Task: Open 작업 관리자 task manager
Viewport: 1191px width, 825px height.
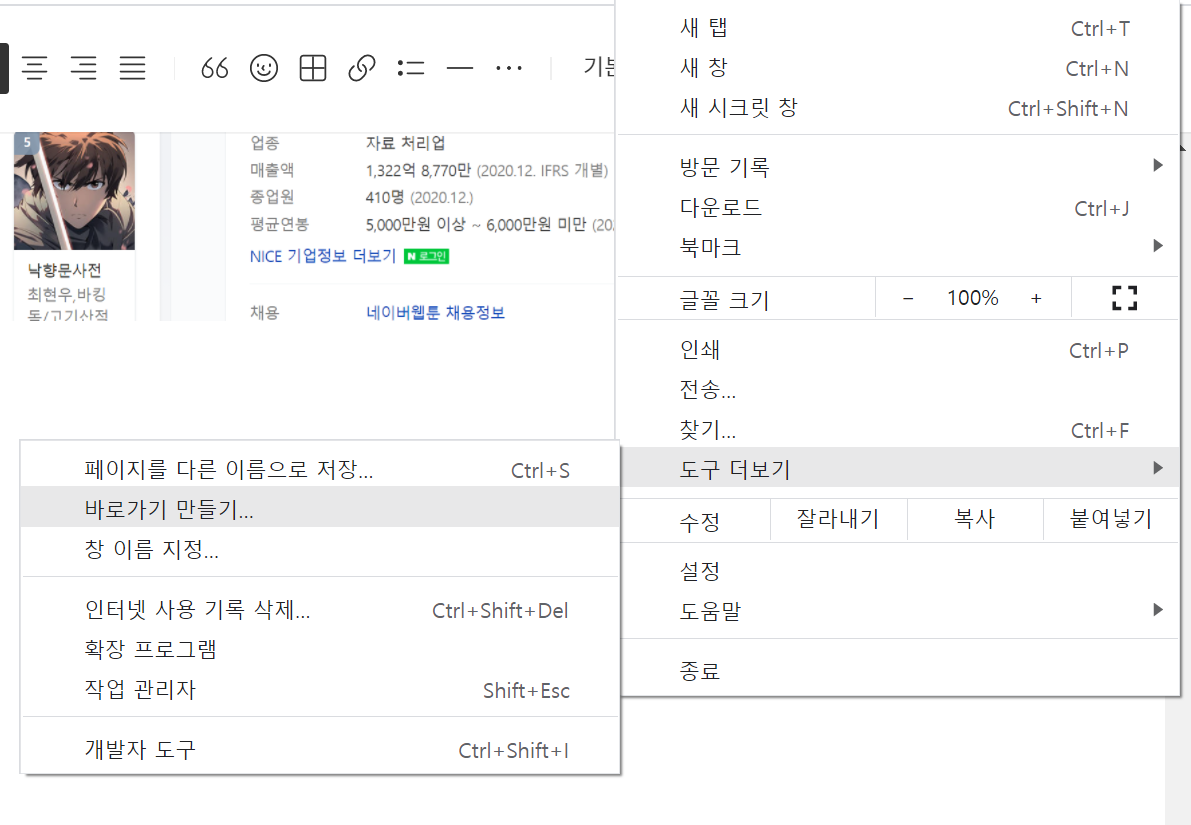Action: (320, 690)
